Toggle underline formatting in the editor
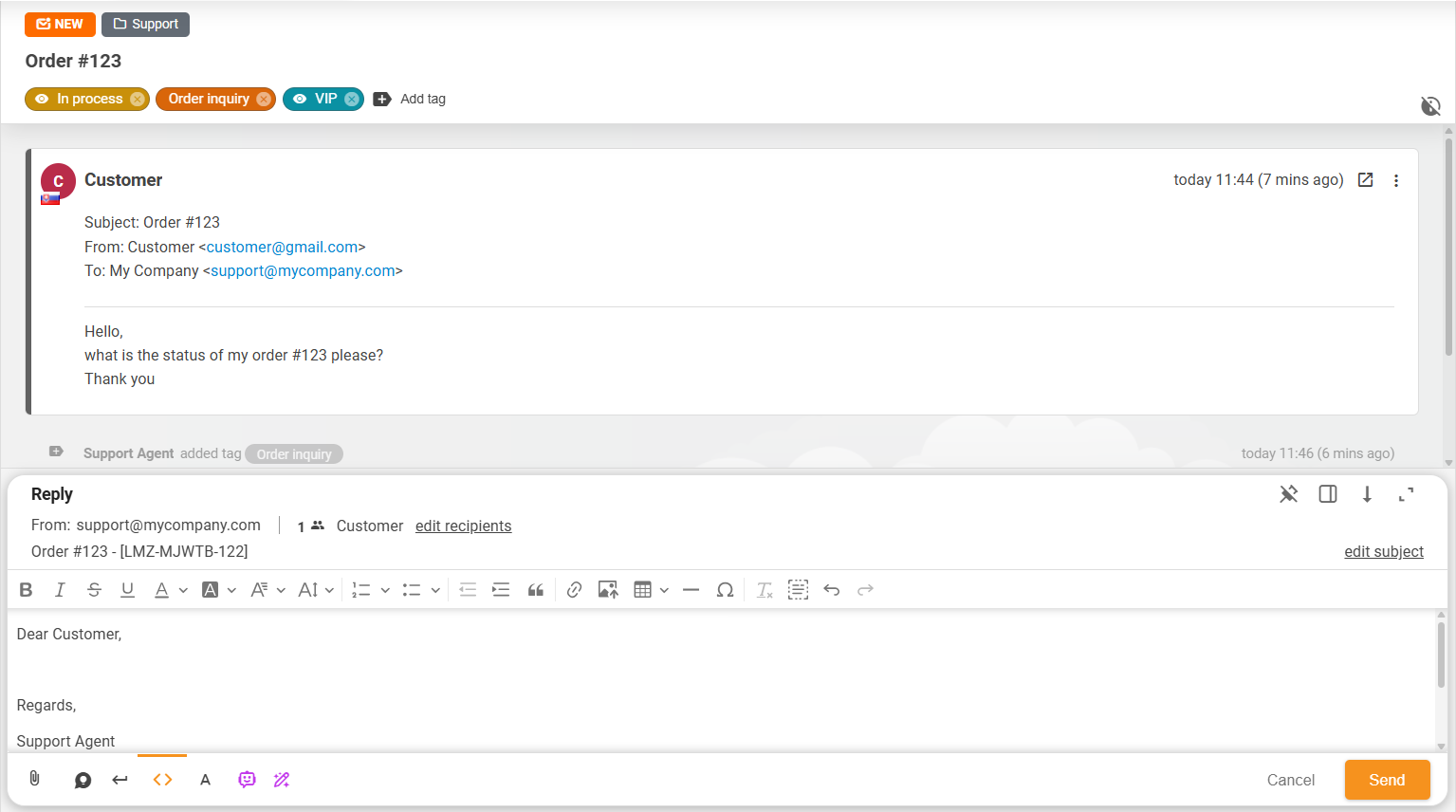This screenshot has width=1456, height=812. click(127, 589)
